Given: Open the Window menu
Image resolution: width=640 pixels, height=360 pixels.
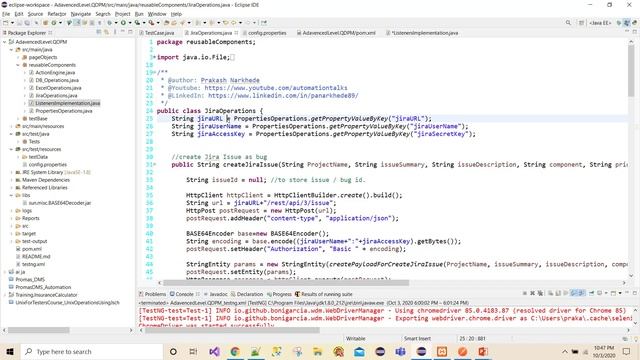Looking at the screenshot, I should (157, 14).
